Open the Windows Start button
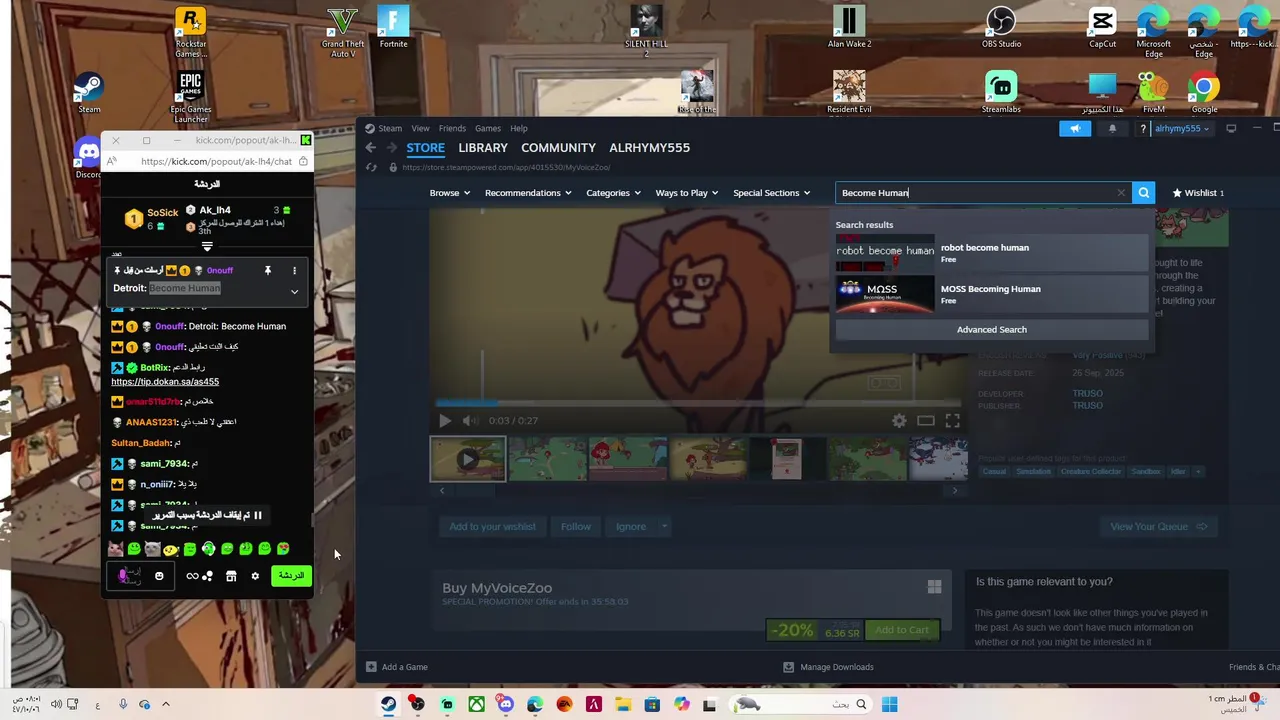This screenshot has width=1280, height=720. [889, 705]
